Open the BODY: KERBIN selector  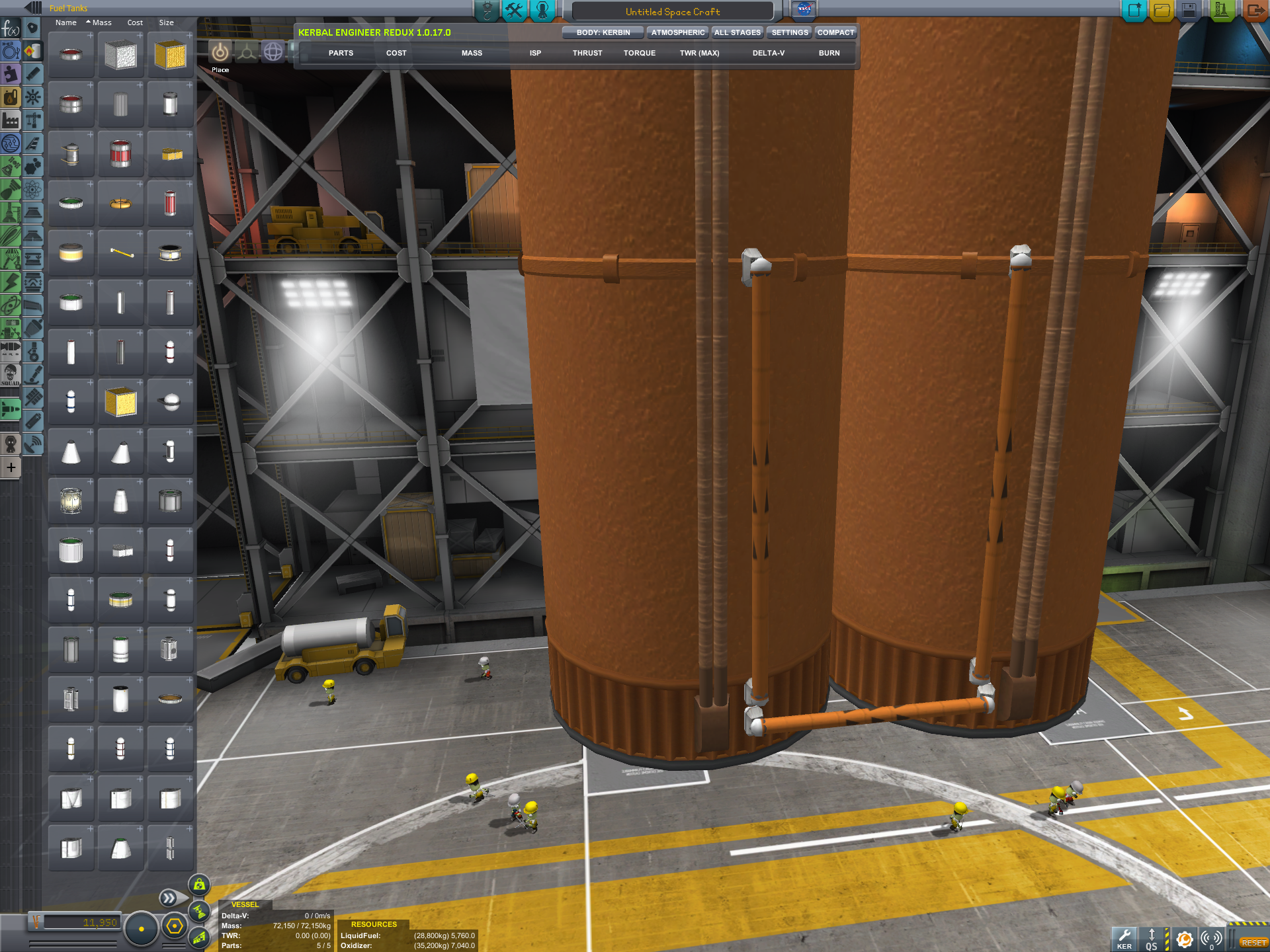tap(603, 32)
